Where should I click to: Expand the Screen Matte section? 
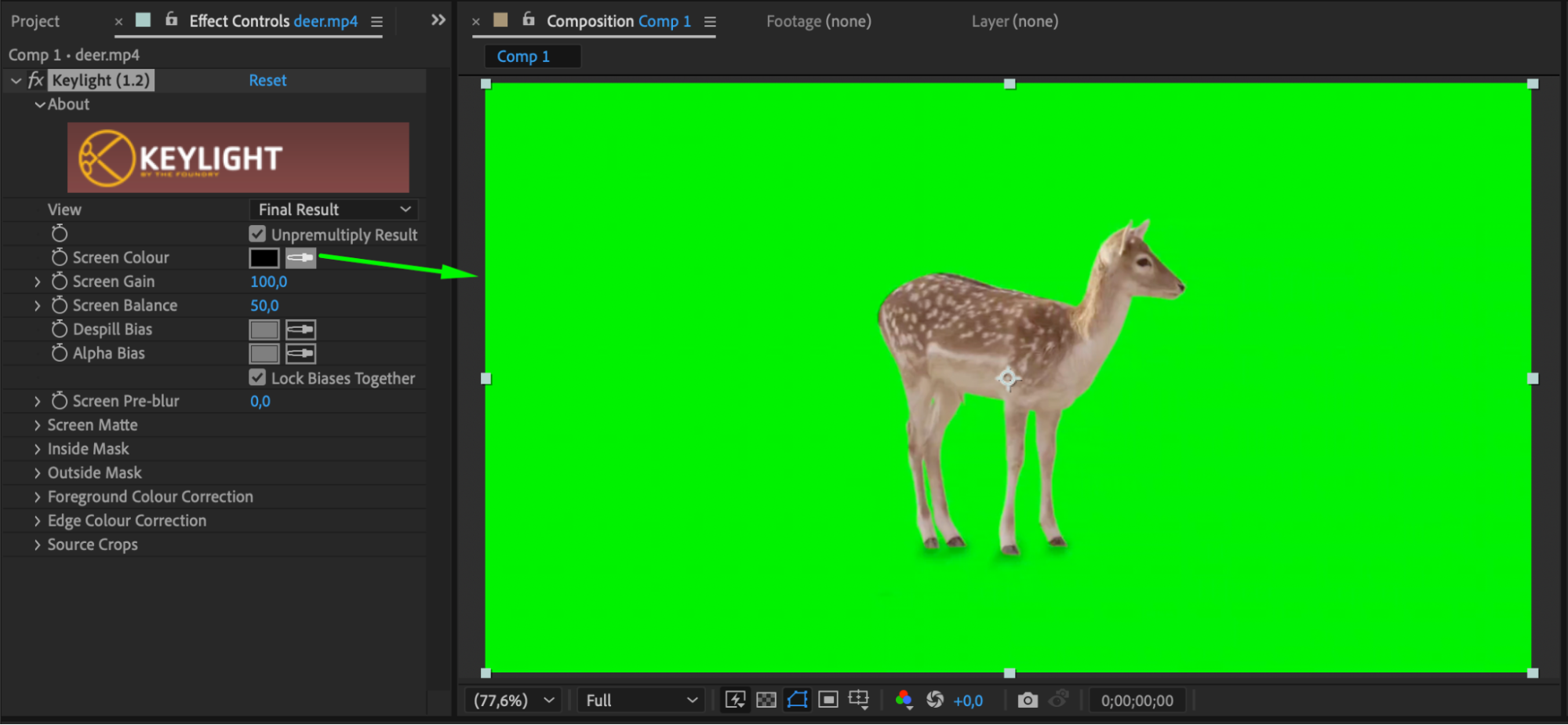coord(37,425)
